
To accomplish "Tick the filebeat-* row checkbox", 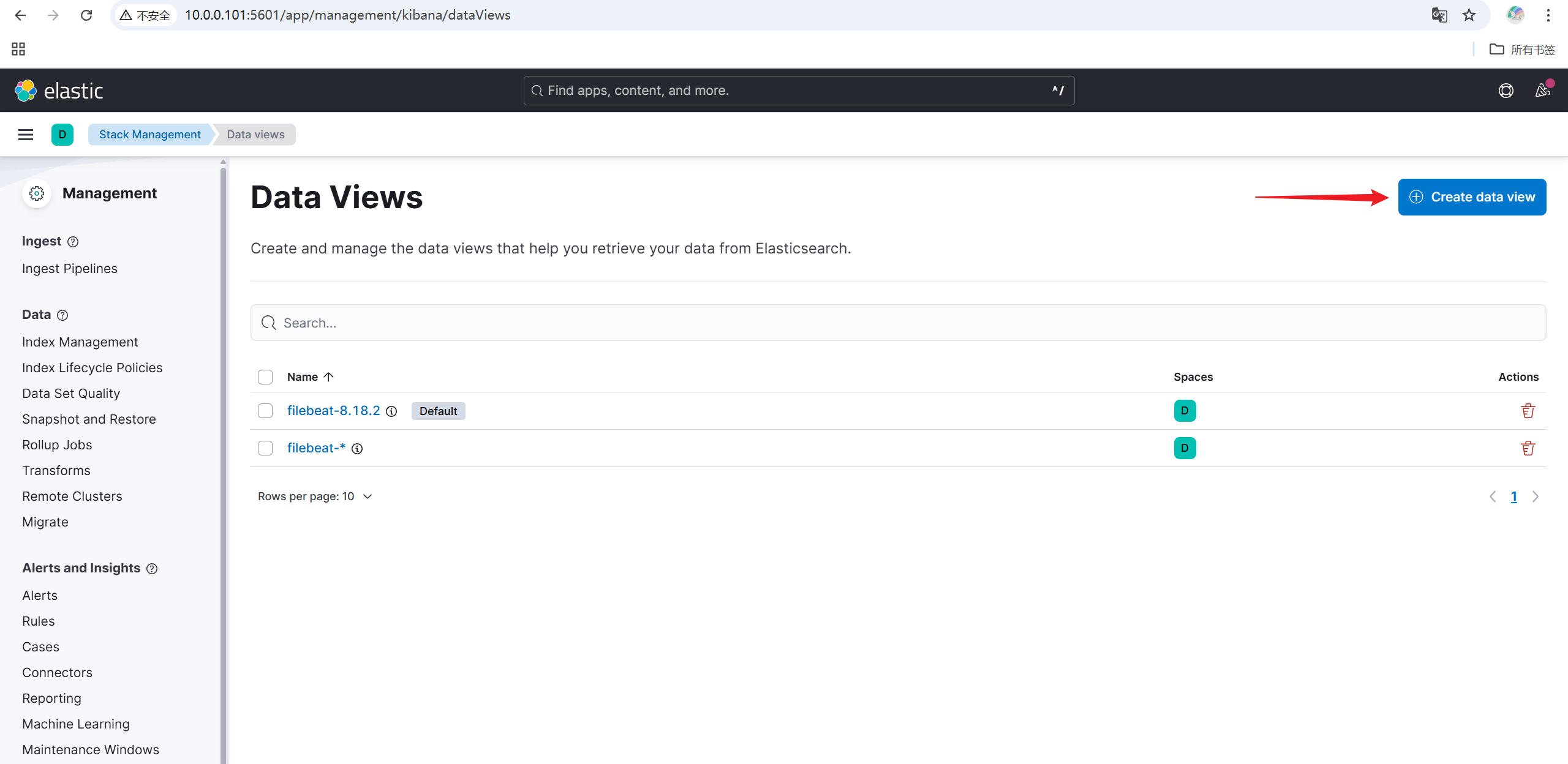I will (x=265, y=448).
